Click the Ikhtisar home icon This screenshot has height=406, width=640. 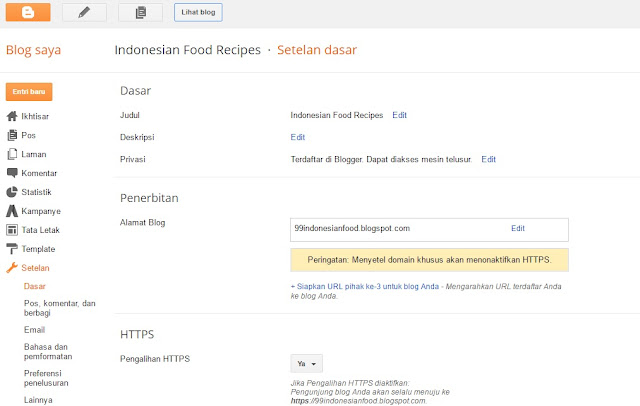pyautogui.click(x=12, y=116)
